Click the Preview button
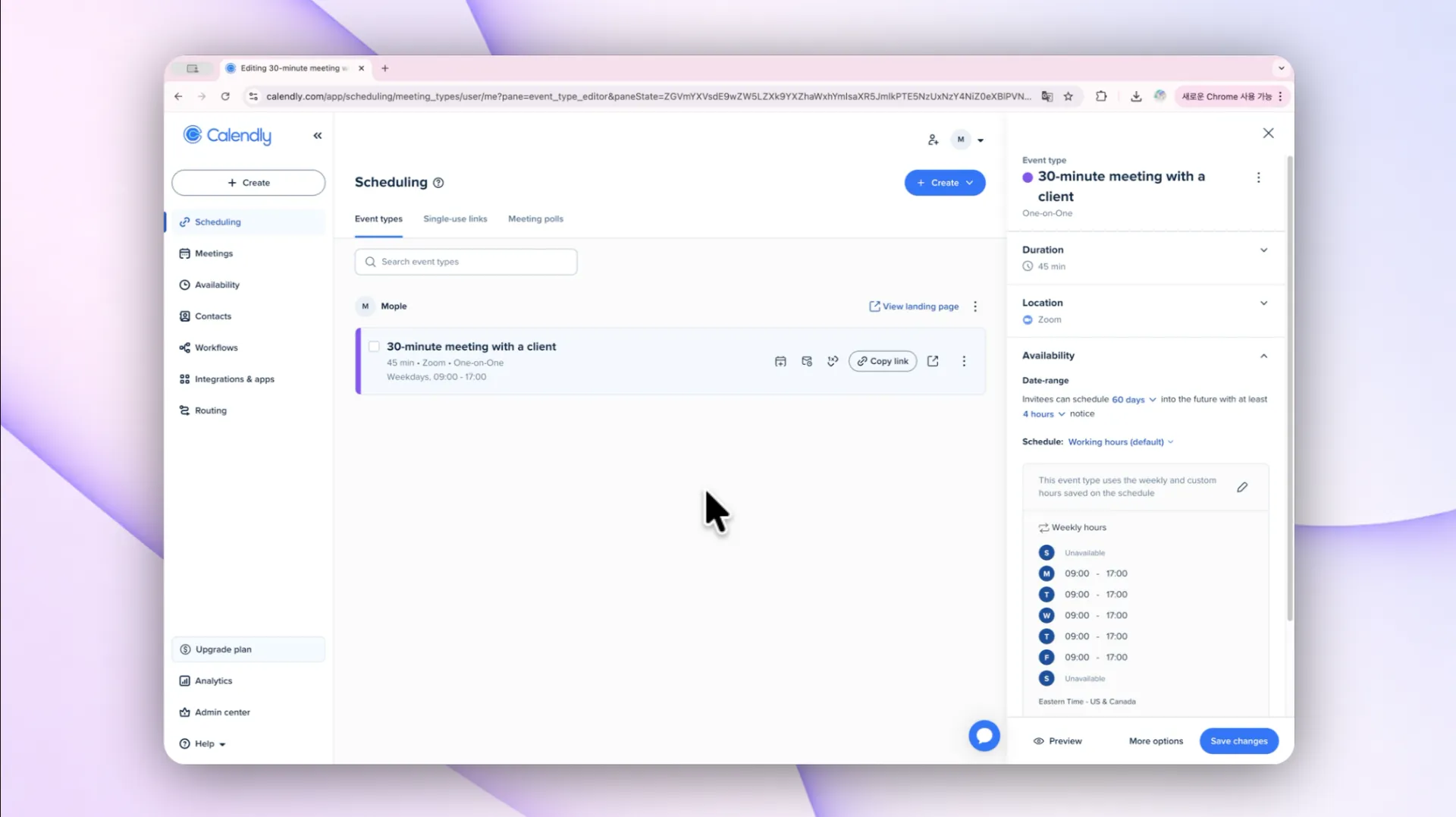 [x=1058, y=741]
